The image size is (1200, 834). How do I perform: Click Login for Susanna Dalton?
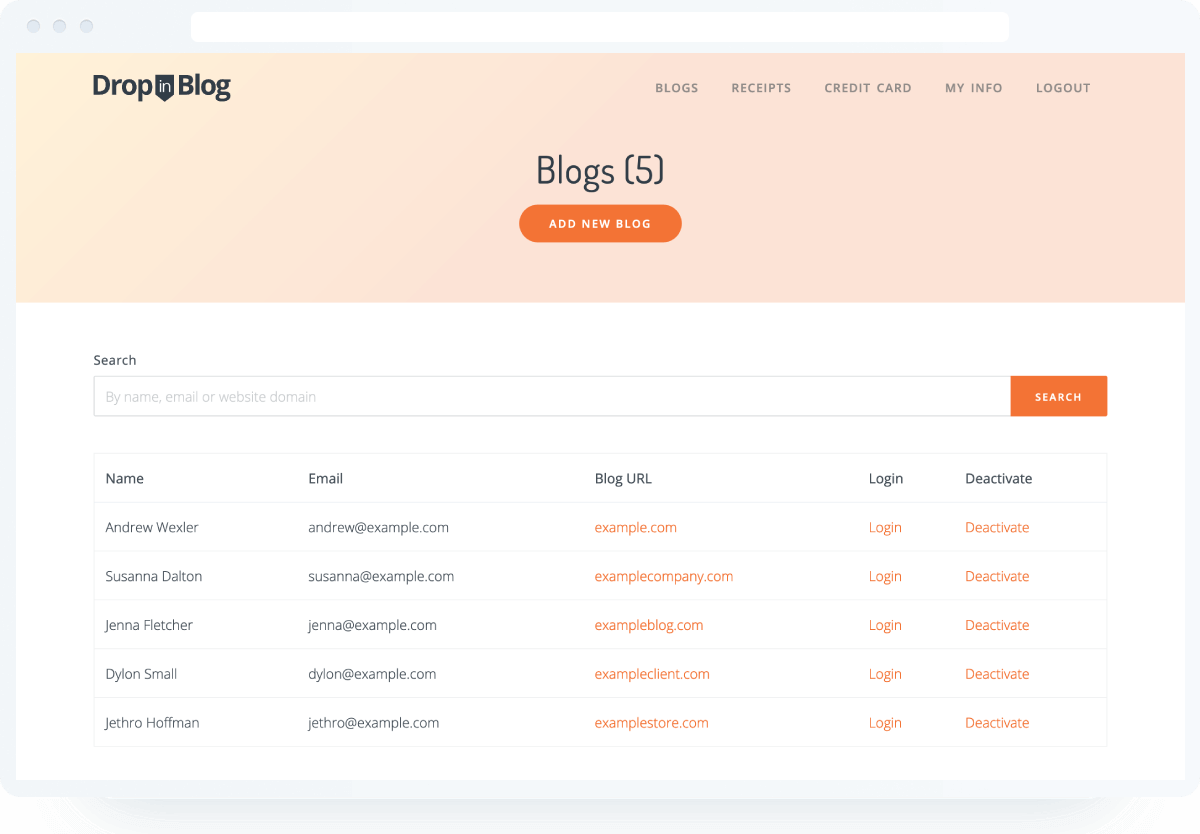(885, 577)
